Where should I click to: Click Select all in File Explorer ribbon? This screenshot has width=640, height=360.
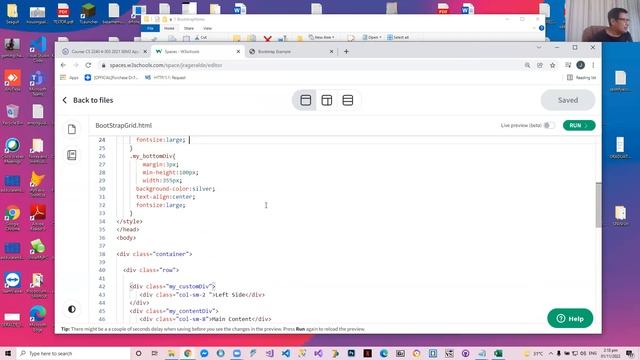coord(398,37)
